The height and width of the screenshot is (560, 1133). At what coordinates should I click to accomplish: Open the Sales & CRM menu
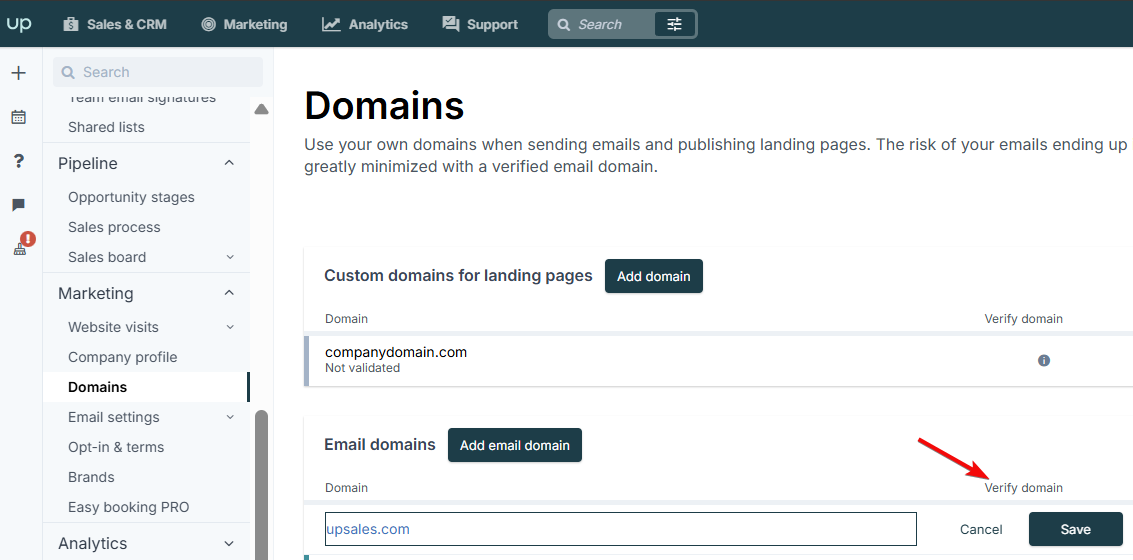click(x=115, y=24)
